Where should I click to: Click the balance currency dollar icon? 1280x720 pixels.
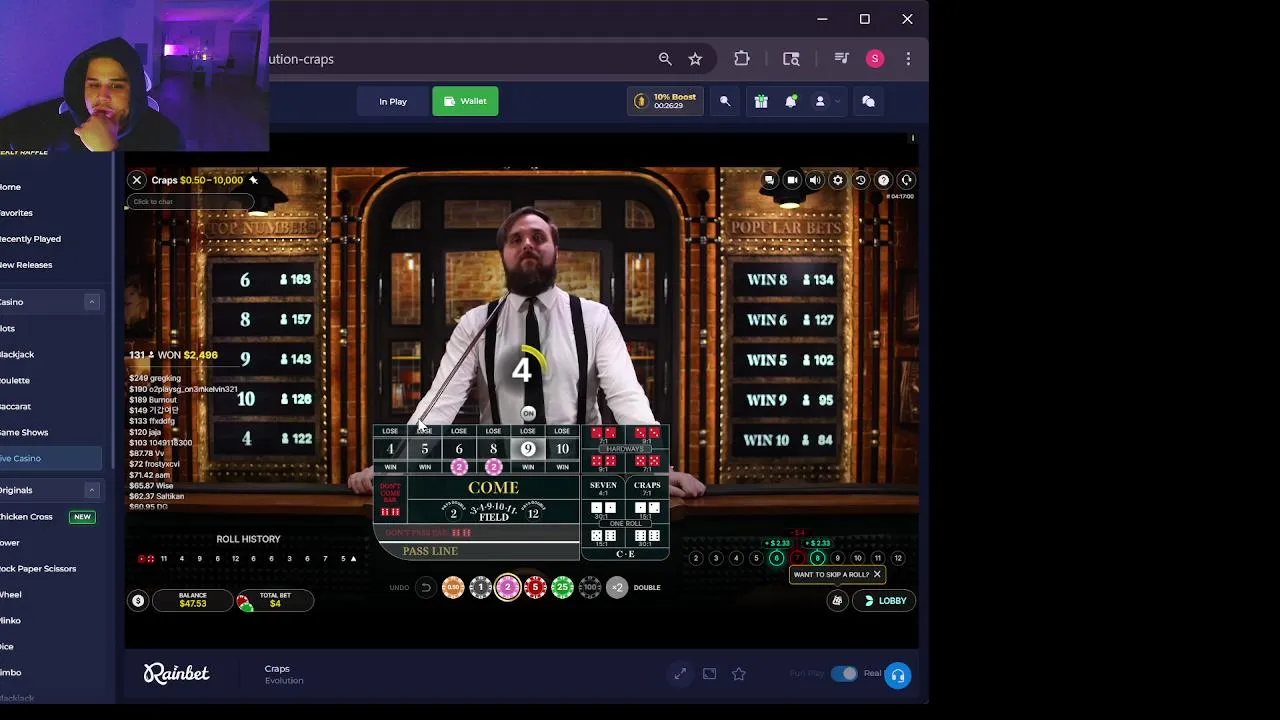coord(138,601)
